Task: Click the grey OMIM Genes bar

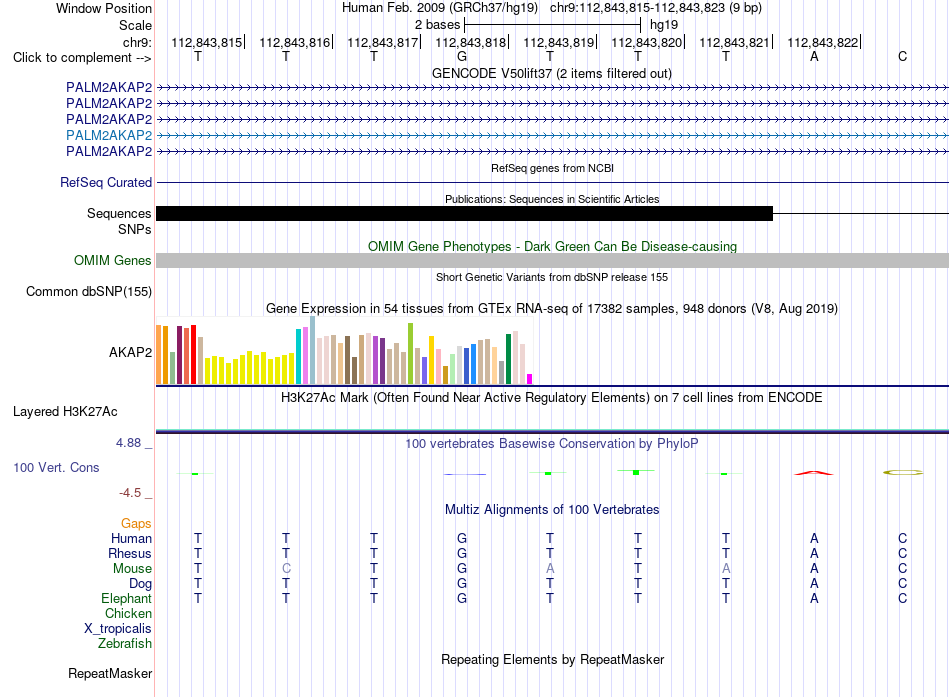Action: coord(553,261)
